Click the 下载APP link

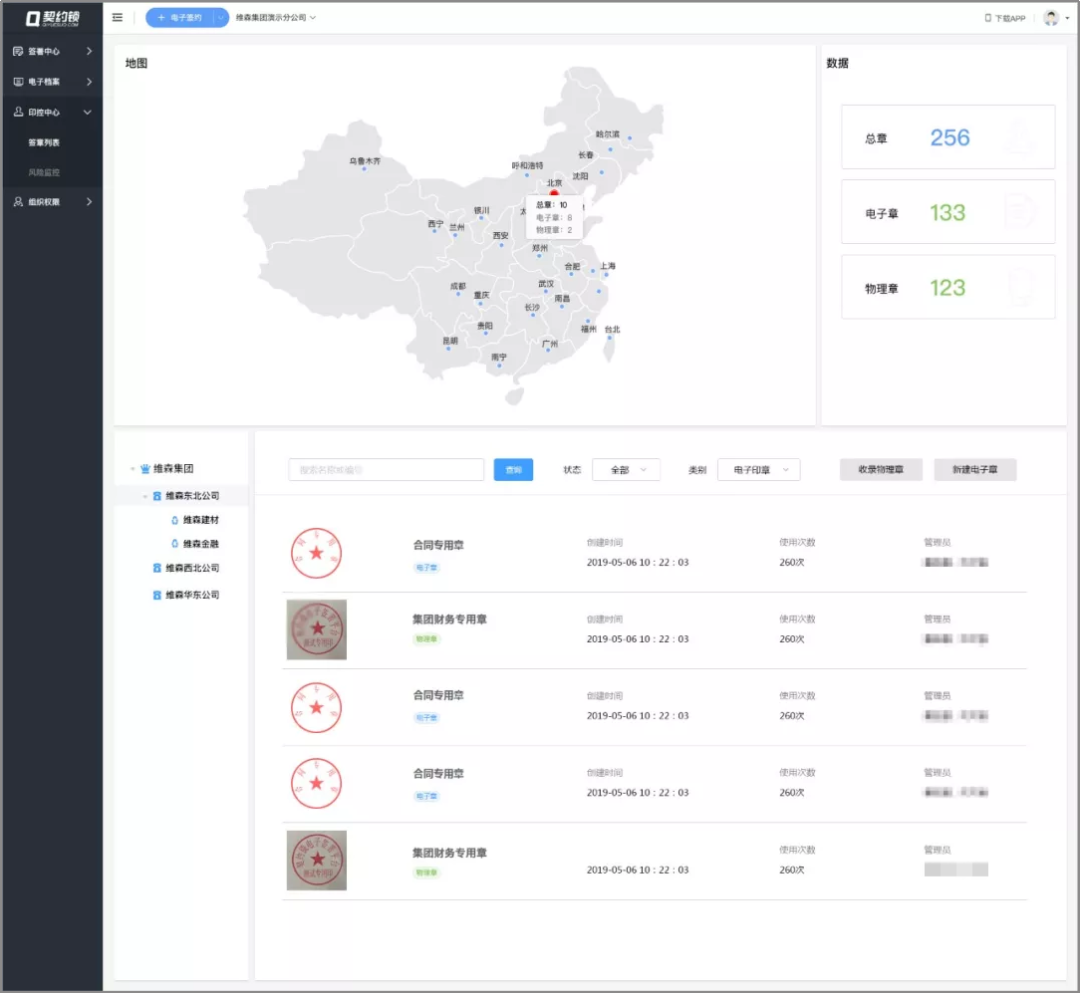(1010, 19)
